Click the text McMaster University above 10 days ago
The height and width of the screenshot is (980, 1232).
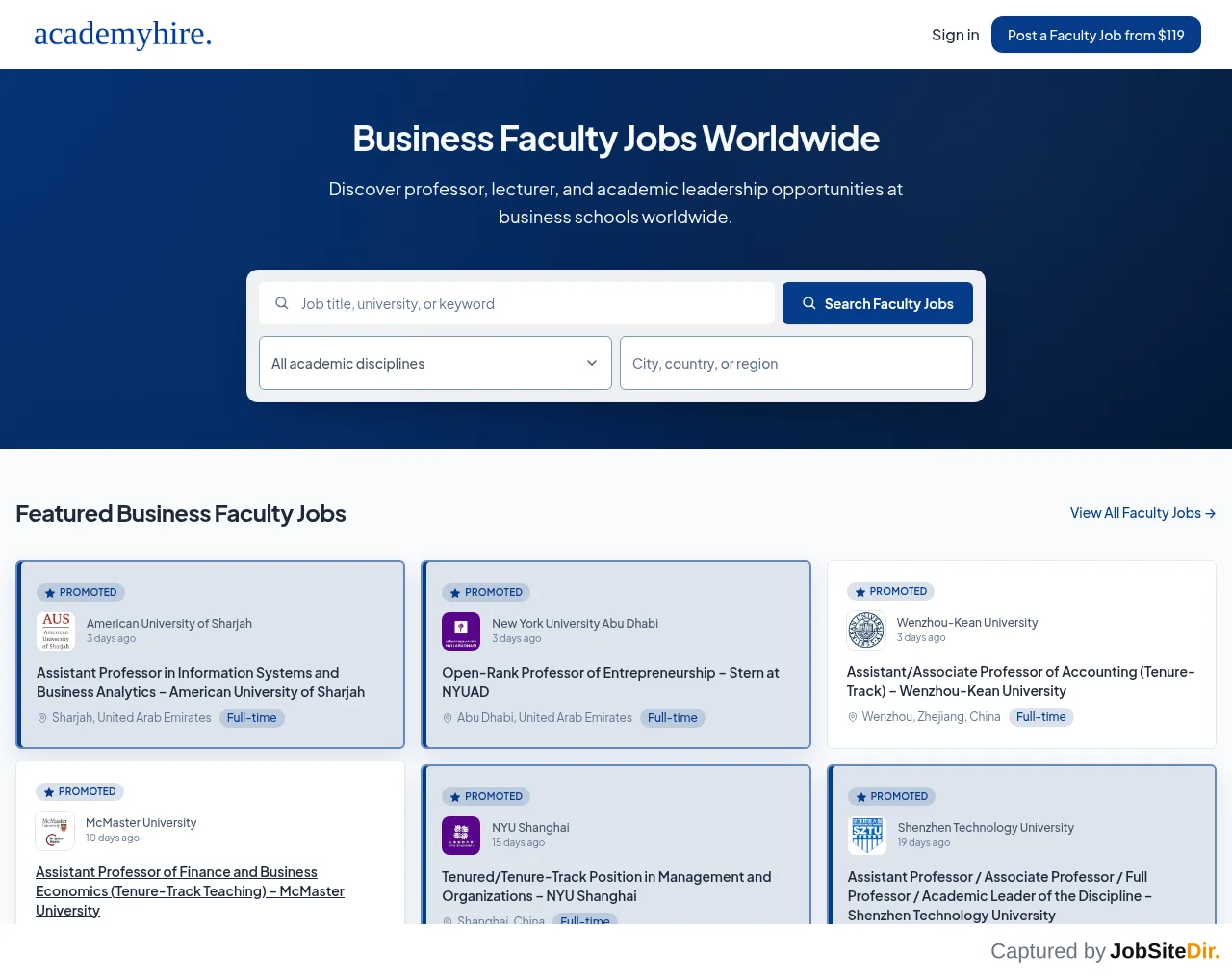tap(141, 823)
